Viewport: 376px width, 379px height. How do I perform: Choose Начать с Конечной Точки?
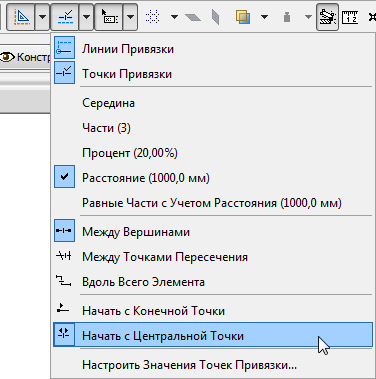[213, 311]
